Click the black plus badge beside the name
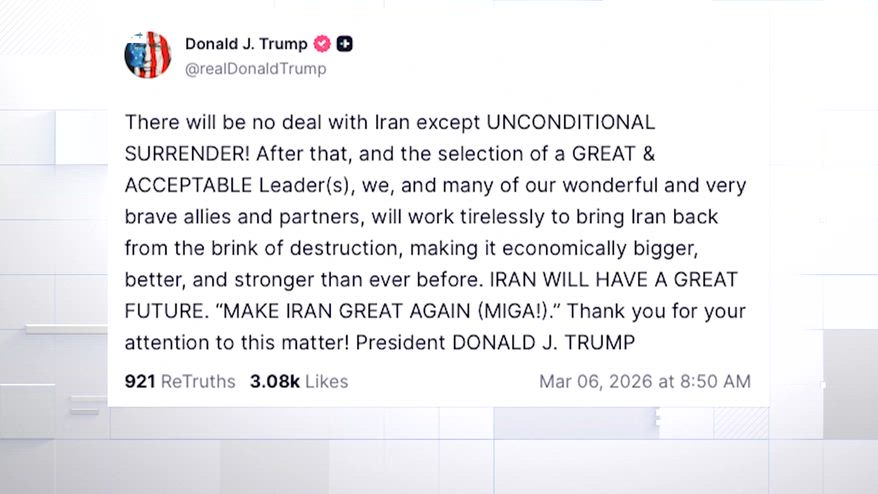The image size is (878, 494). [345, 44]
